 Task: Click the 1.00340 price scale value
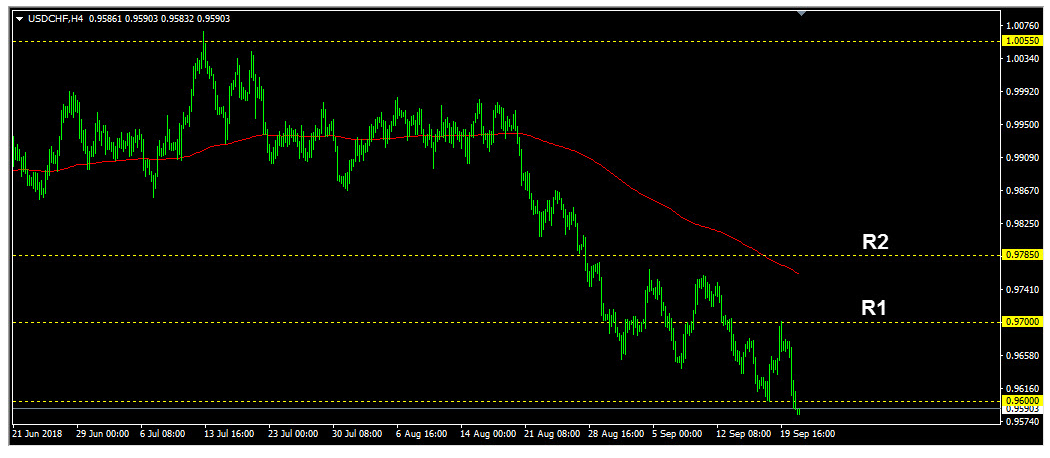coord(1022,59)
